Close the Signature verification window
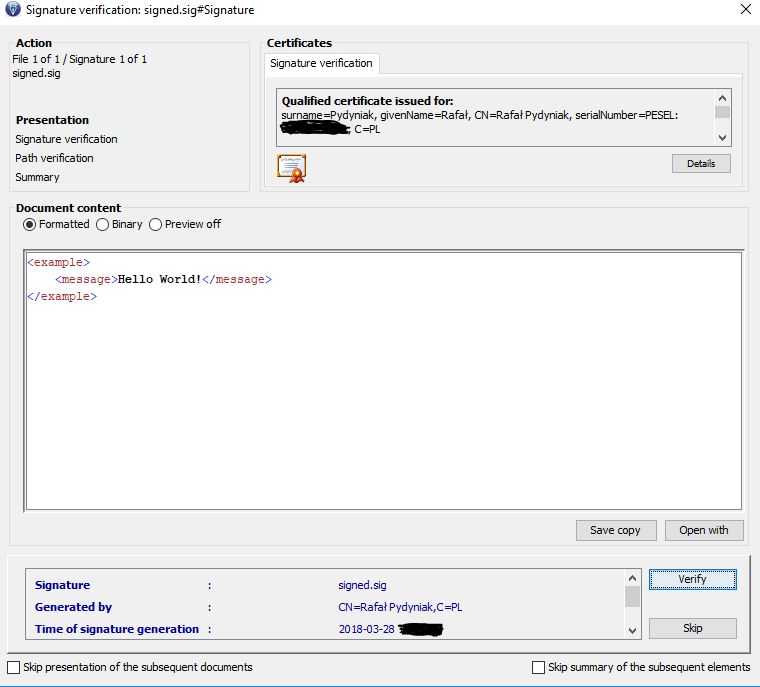760x687 pixels. [745, 10]
